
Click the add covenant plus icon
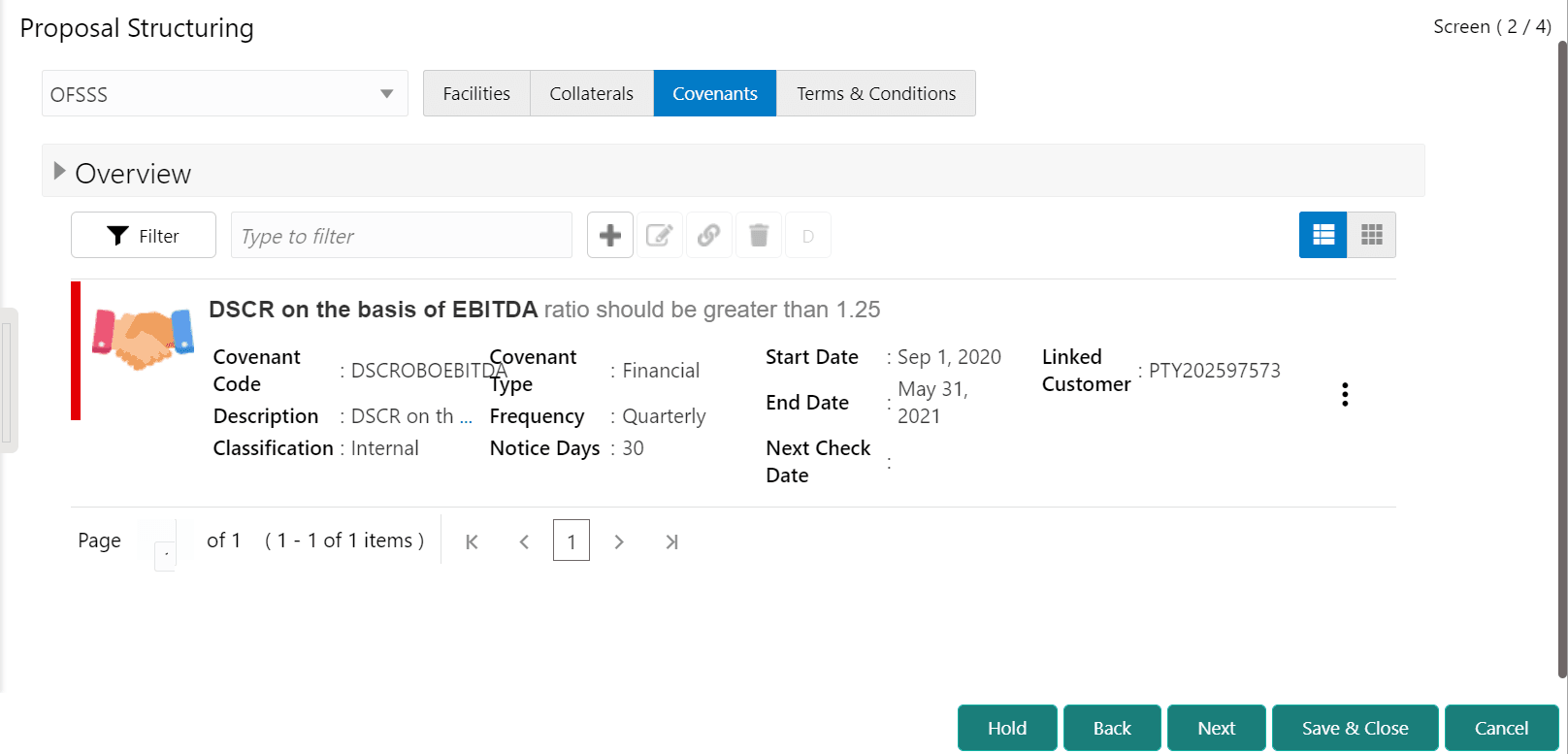click(610, 235)
